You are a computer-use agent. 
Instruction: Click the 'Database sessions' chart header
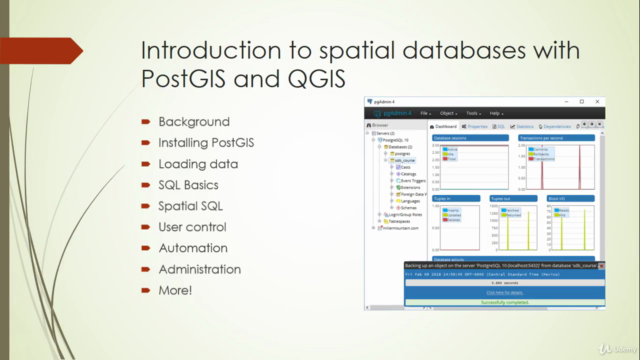[470, 138]
